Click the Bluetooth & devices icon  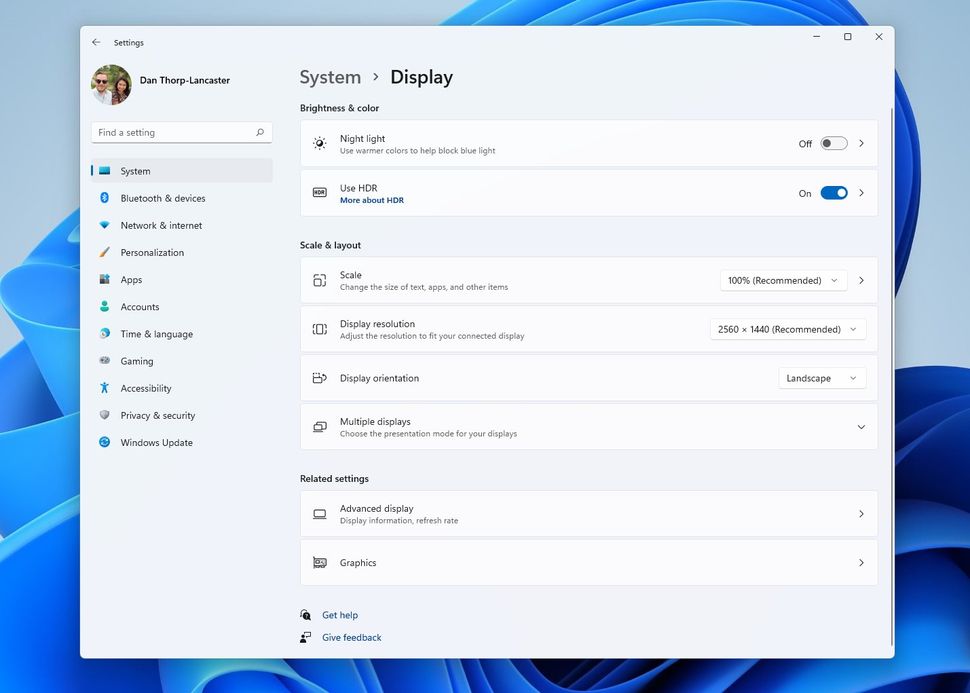click(x=104, y=198)
